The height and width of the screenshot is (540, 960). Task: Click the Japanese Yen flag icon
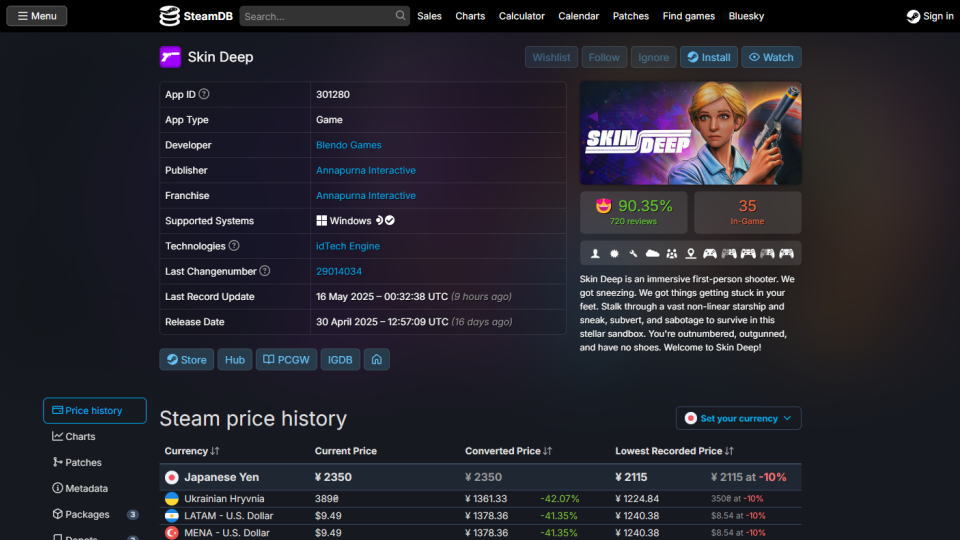[172, 477]
